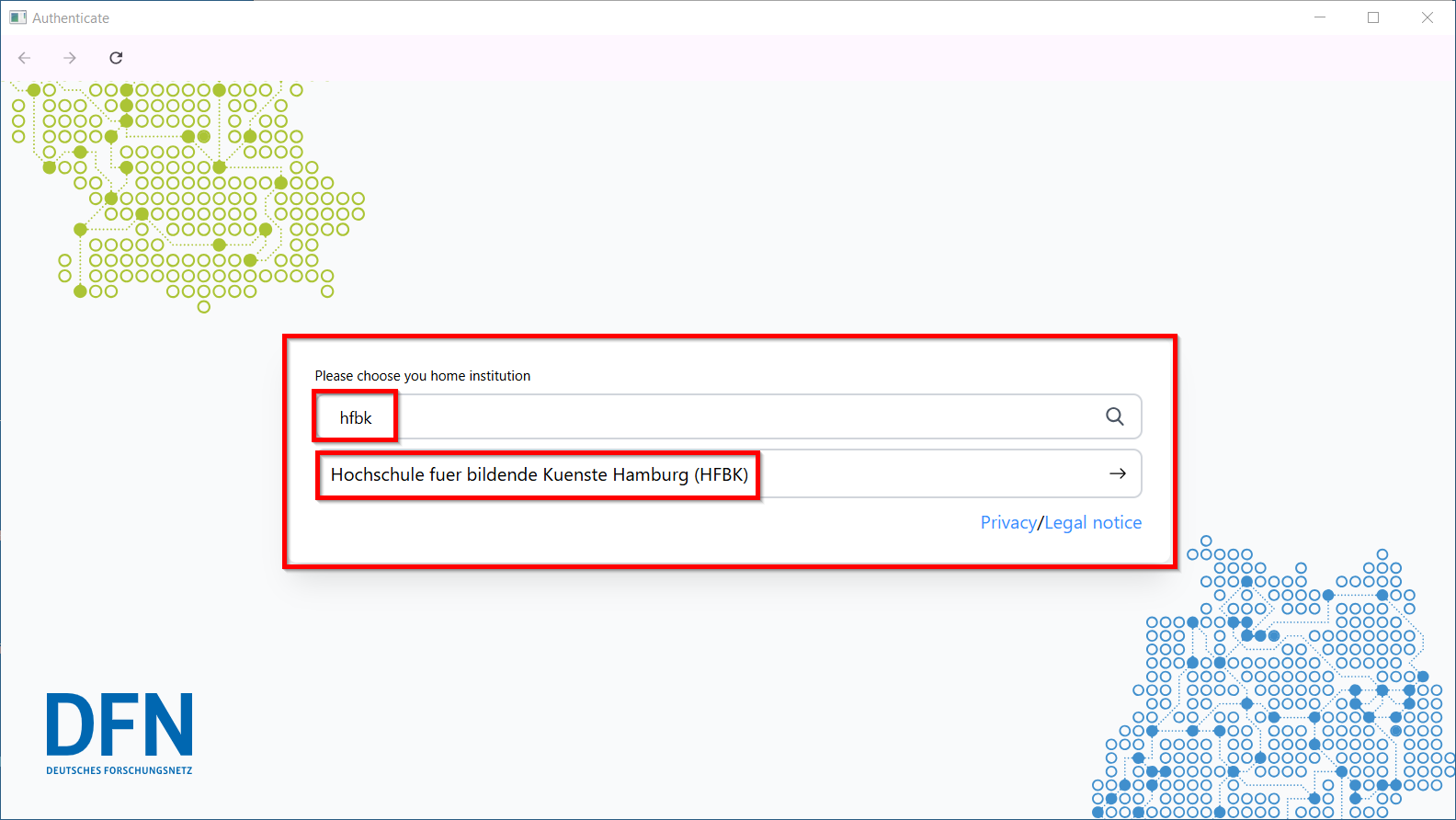Close the Authenticate window

click(x=1428, y=17)
